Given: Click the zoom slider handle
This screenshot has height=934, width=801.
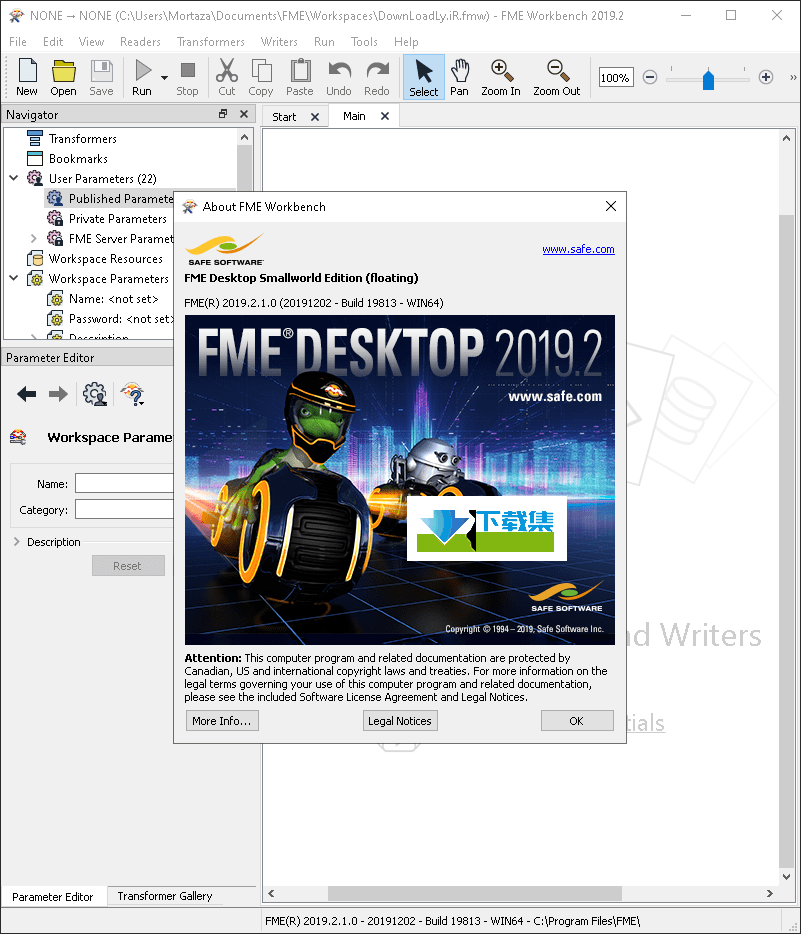Looking at the screenshot, I should click(708, 79).
